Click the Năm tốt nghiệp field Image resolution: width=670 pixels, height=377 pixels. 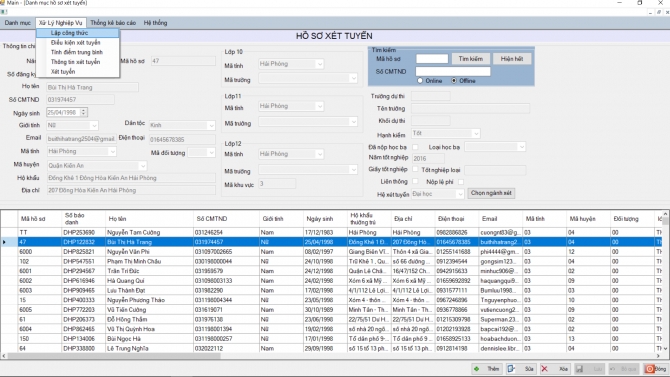[428, 159]
